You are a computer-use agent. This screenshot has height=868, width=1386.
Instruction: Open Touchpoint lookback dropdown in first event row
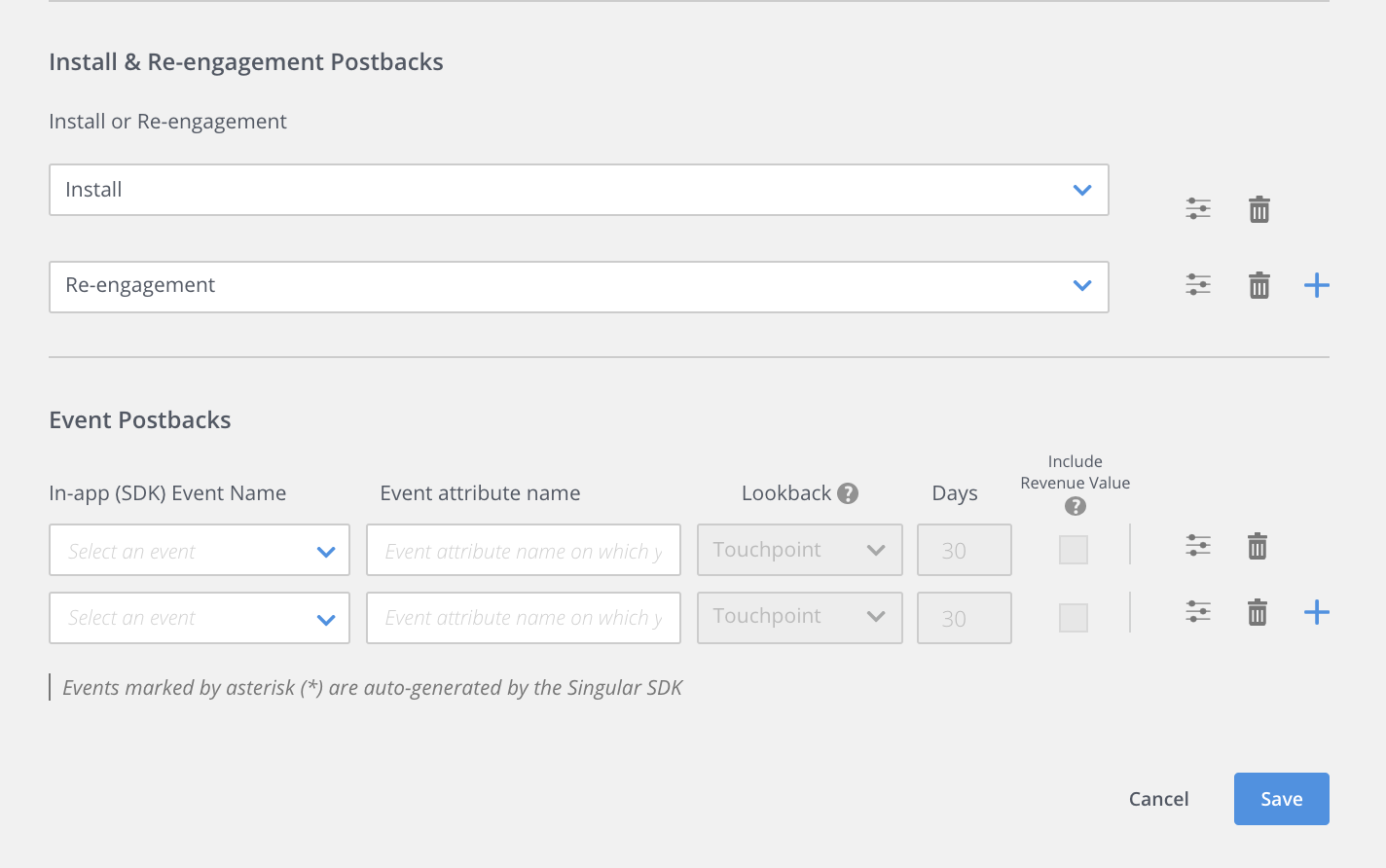pos(800,550)
